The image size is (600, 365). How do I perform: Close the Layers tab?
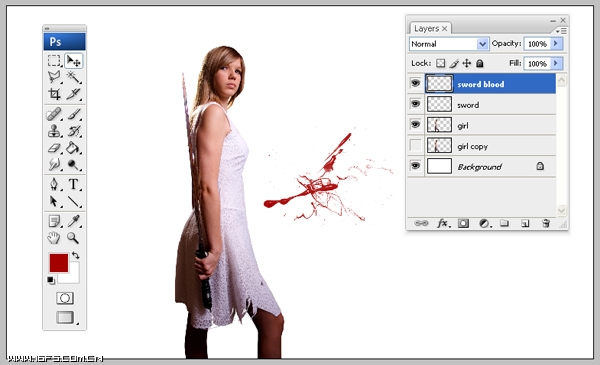445,29
